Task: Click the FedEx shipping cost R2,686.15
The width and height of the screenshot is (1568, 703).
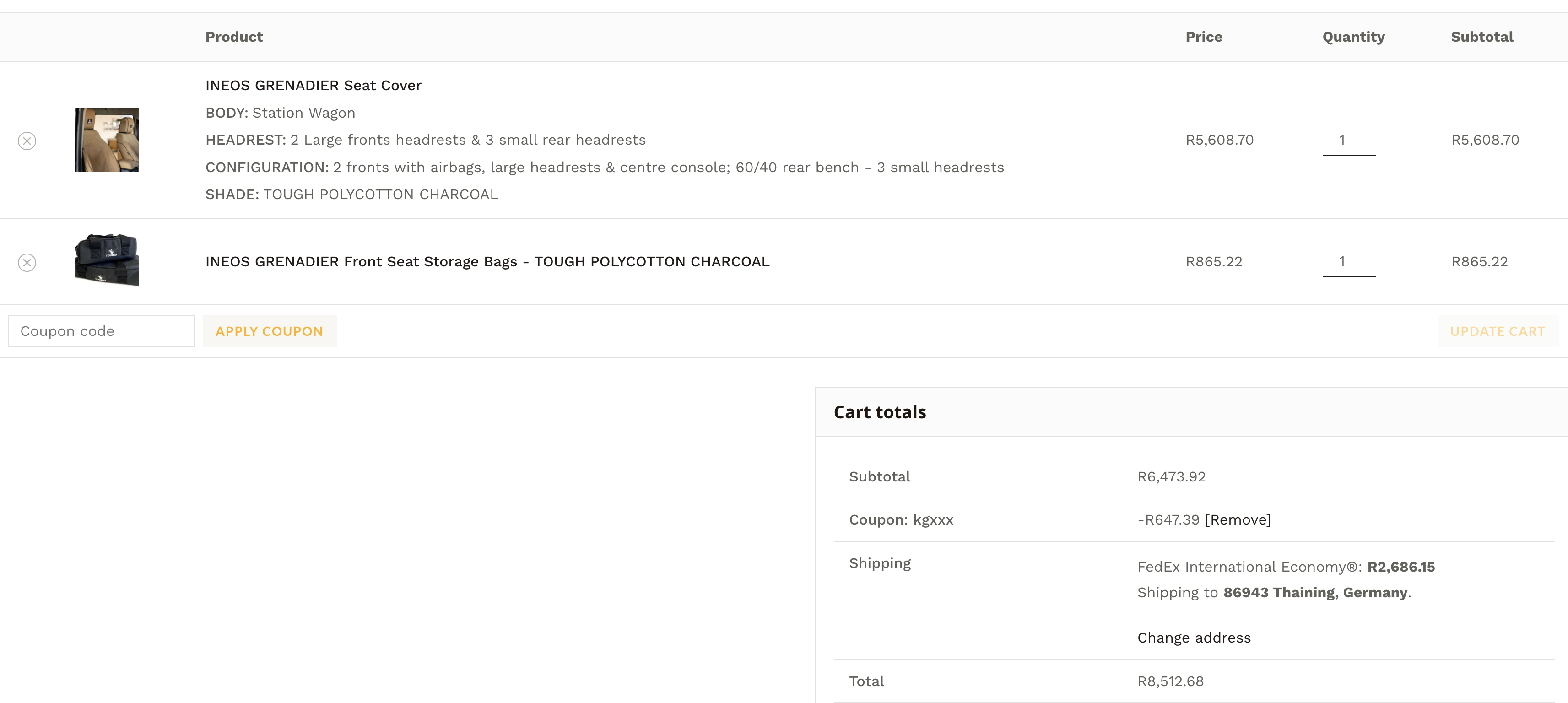Action: (1401, 567)
